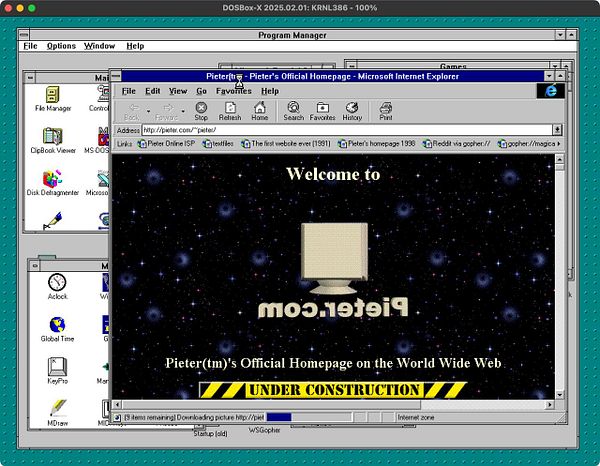Select the Startup (old) group icon
This screenshot has width=600, height=466.
pyautogui.click(x=210, y=433)
